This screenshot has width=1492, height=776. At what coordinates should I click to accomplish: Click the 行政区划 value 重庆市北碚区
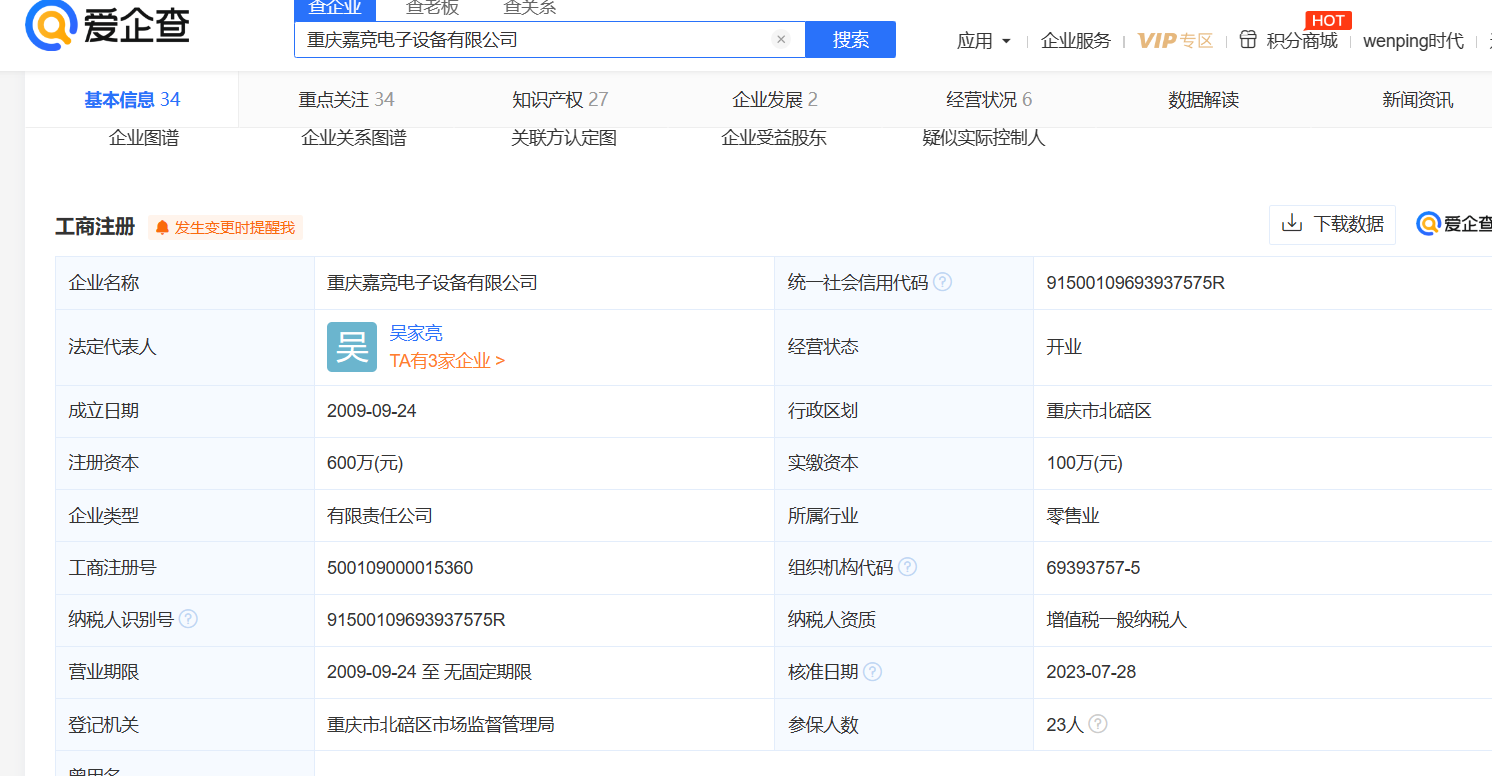coord(1099,411)
